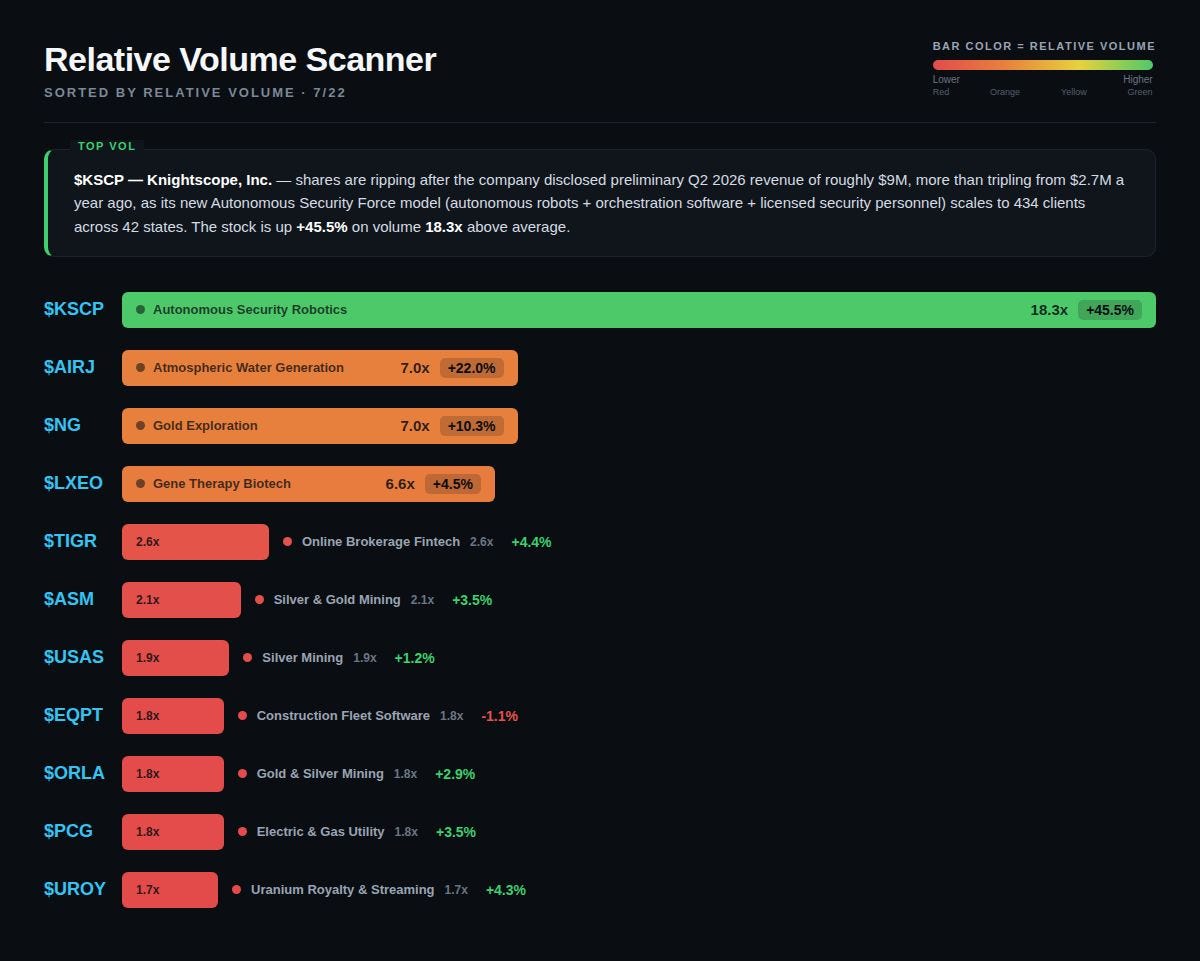Select the 'Gold Exploration' label
Viewport: 1200px width, 961px height.
click(x=205, y=426)
